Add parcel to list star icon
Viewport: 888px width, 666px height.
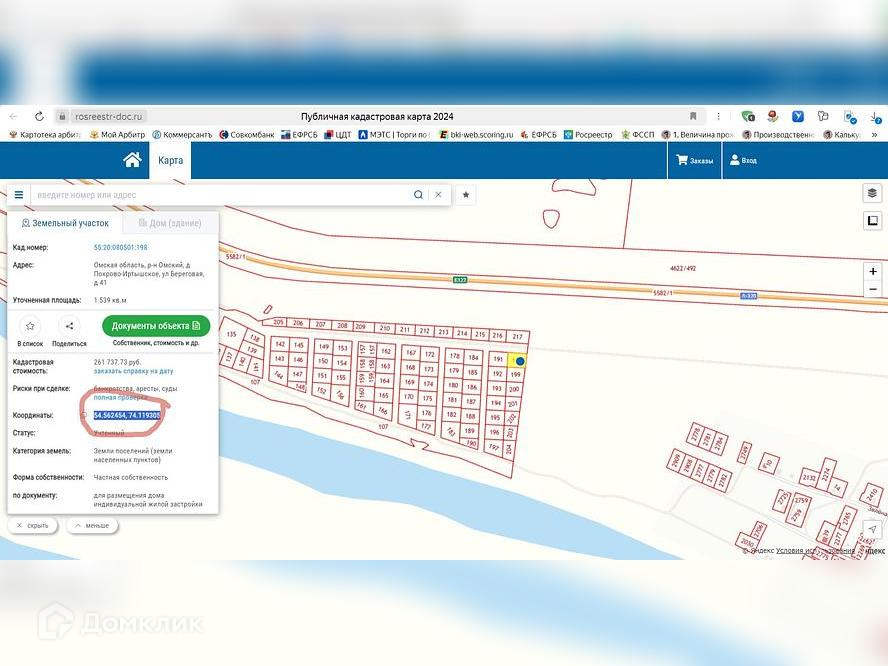30,326
